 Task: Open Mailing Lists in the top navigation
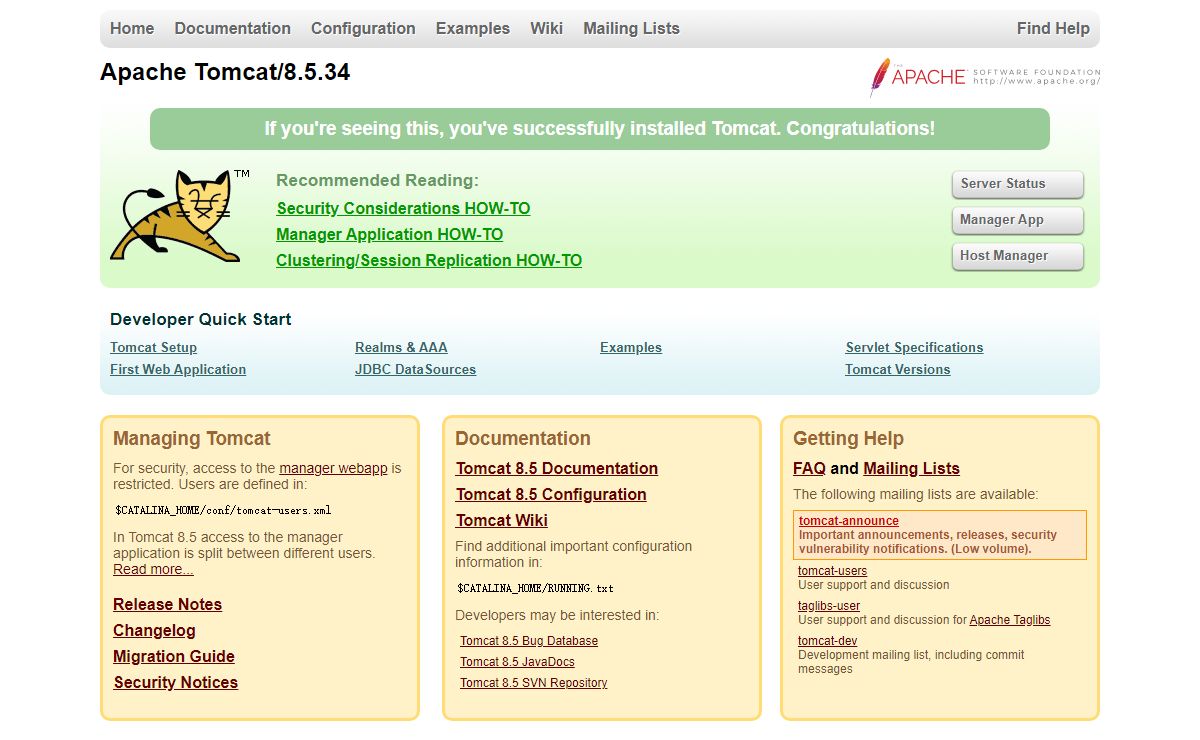[x=632, y=28]
